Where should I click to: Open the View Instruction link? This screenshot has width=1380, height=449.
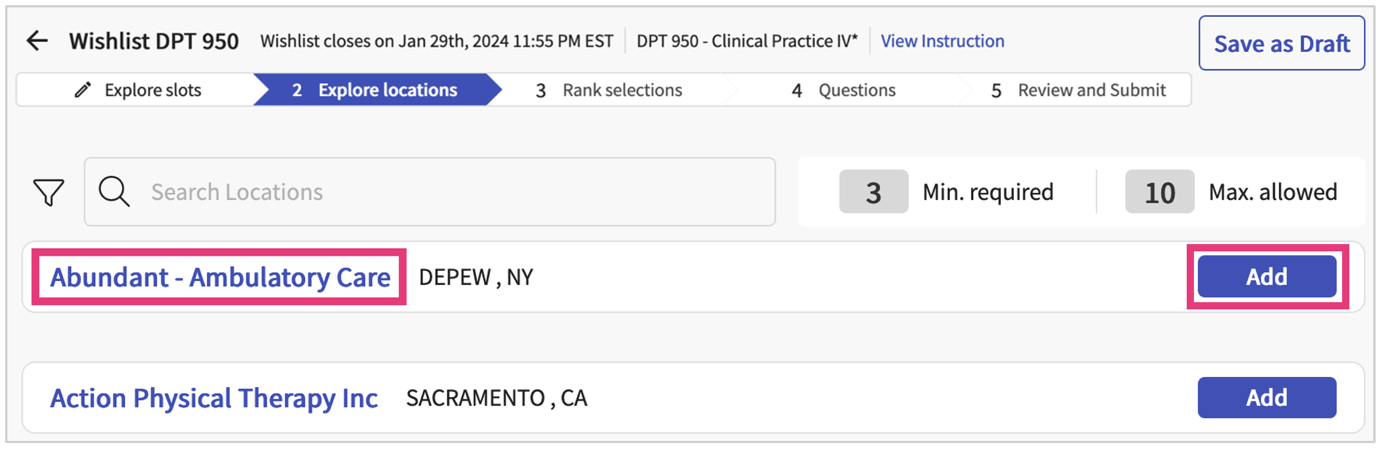pyautogui.click(x=942, y=41)
